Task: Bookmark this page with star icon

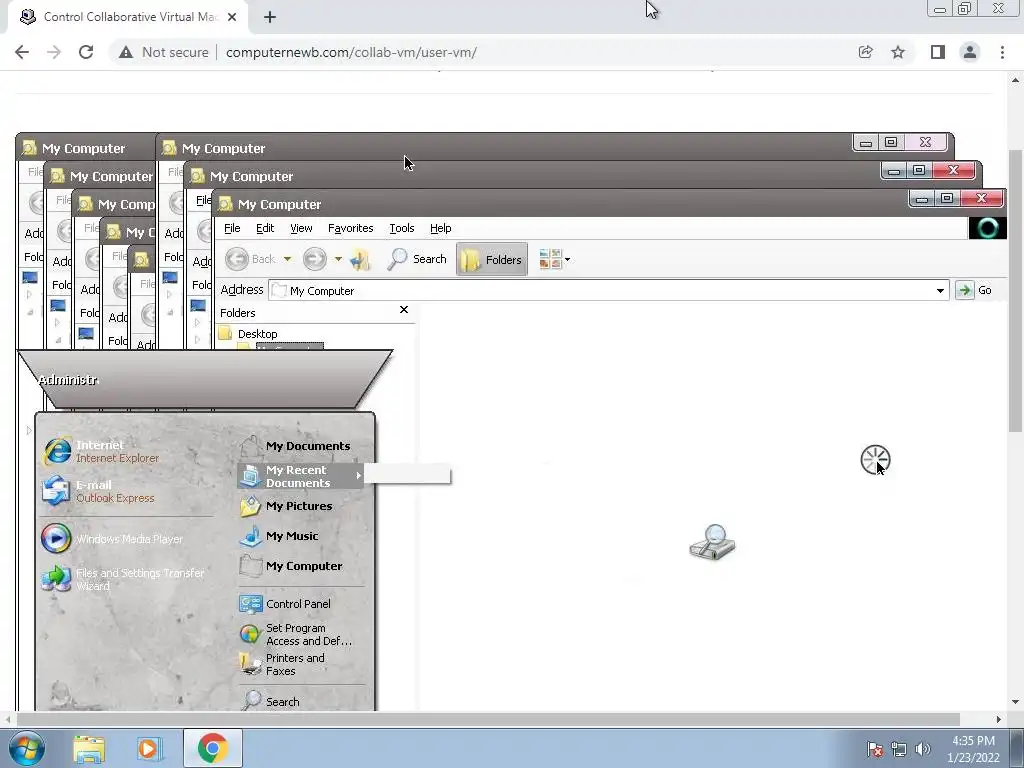Action: [898, 52]
